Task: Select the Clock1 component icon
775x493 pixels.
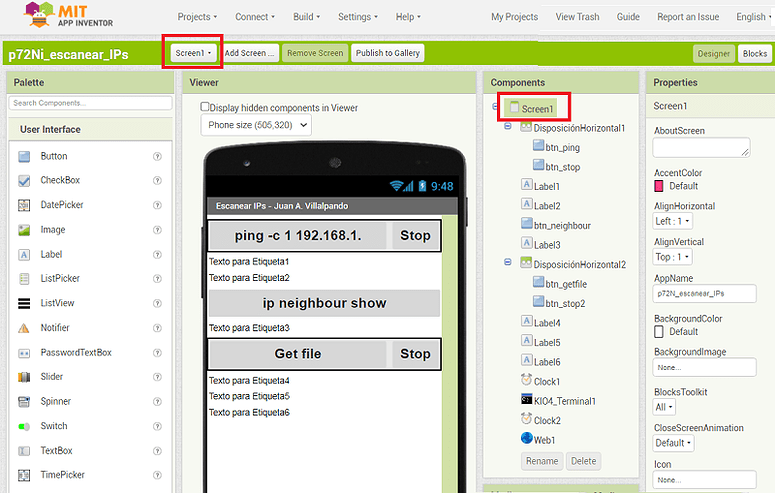Action: [x=526, y=380]
